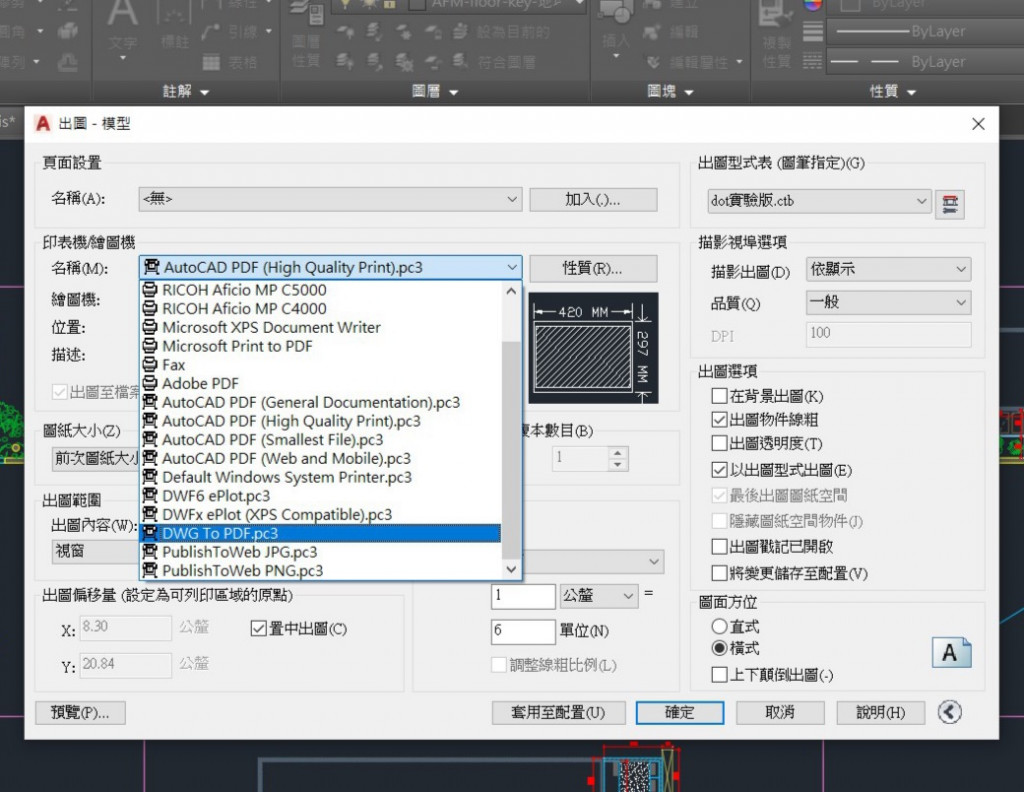Open the 公釐 units dropdown
This screenshot has width=1024, height=792.
pos(598,596)
